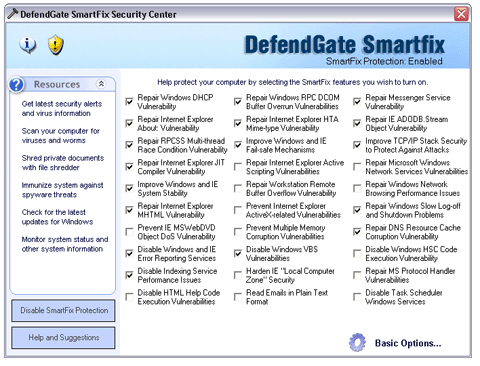The height and width of the screenshot is (366, 480).
Task: Toggle Repair RPCSS Multi-thread Race Condition checkbox
Action: click(x=129, y=145)
